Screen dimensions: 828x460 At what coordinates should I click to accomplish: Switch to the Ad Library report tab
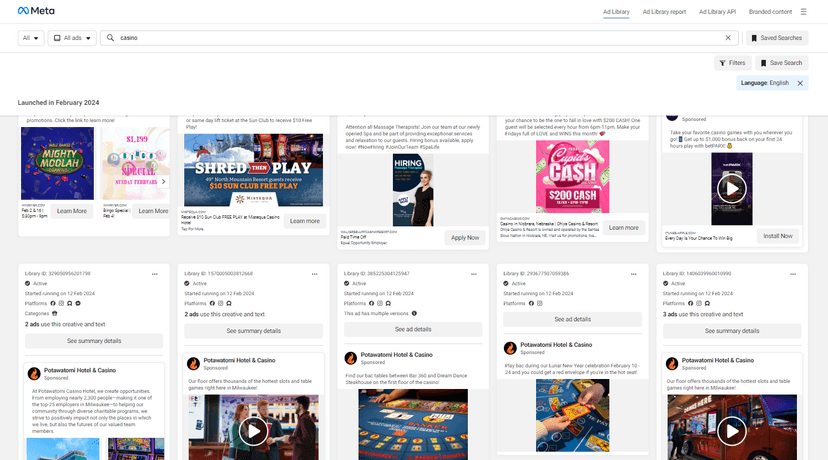[x=664, y=12]
